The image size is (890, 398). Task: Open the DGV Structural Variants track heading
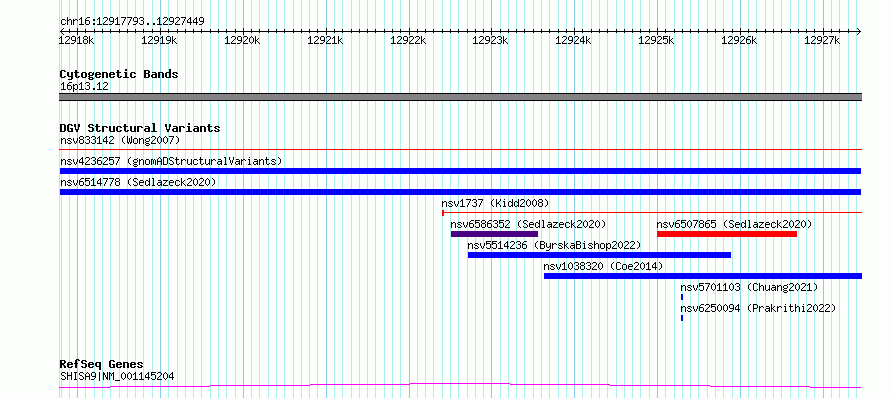[x=140, y=128]
